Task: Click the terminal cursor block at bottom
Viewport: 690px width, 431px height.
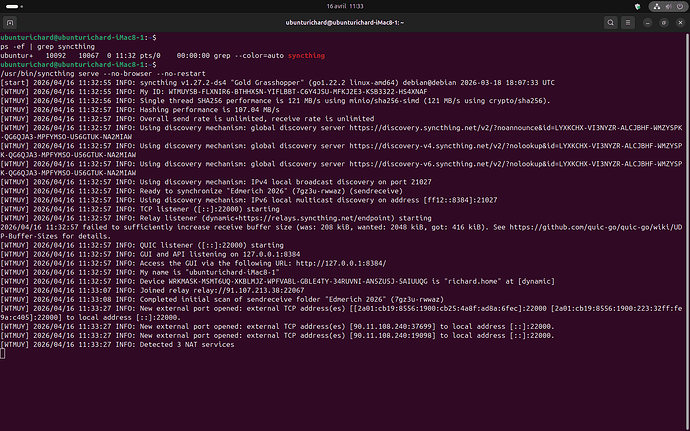Action: (x=3, y=353)
